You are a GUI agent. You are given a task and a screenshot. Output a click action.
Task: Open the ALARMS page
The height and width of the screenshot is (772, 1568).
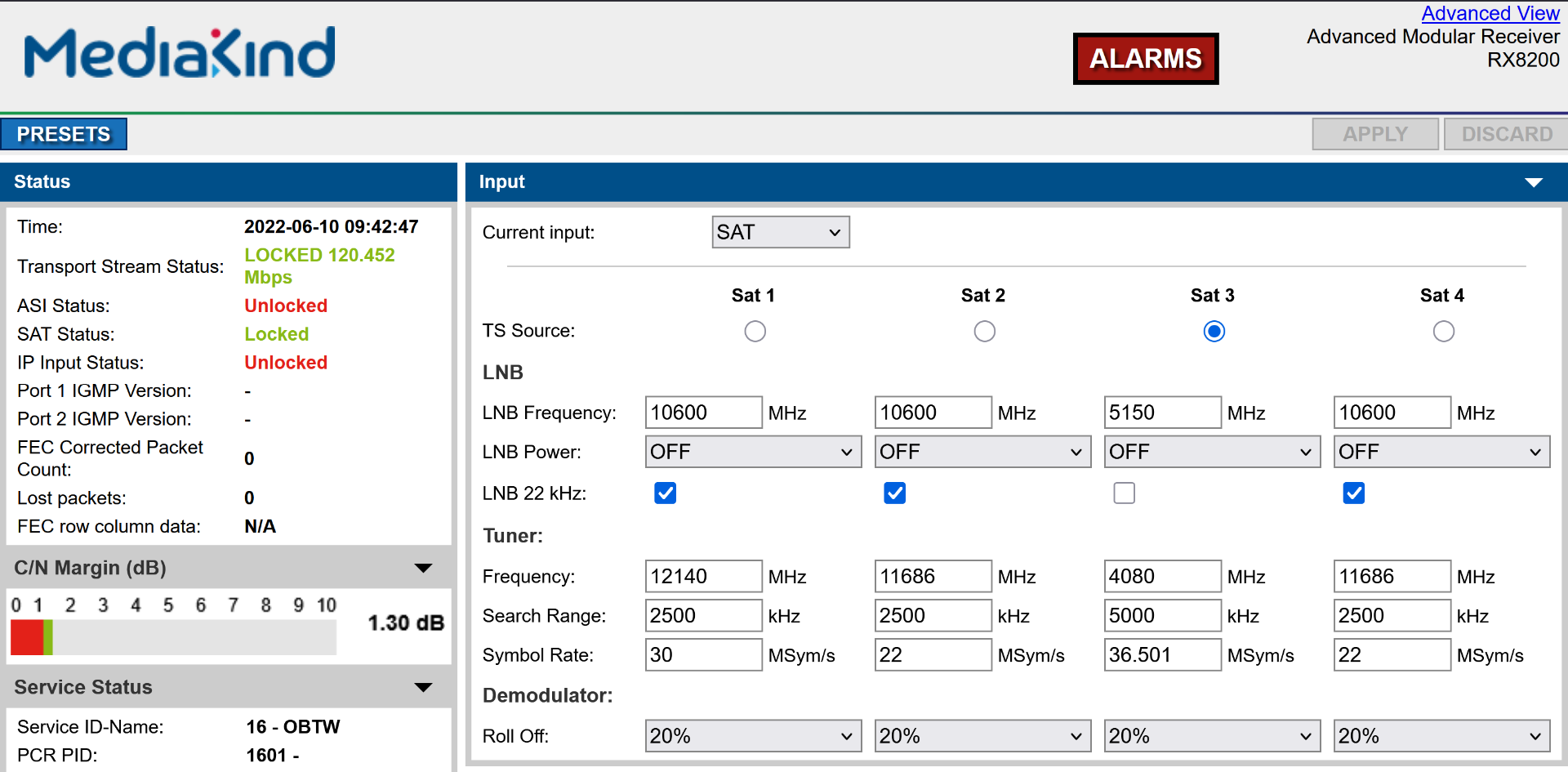[x=1145, y=59]
